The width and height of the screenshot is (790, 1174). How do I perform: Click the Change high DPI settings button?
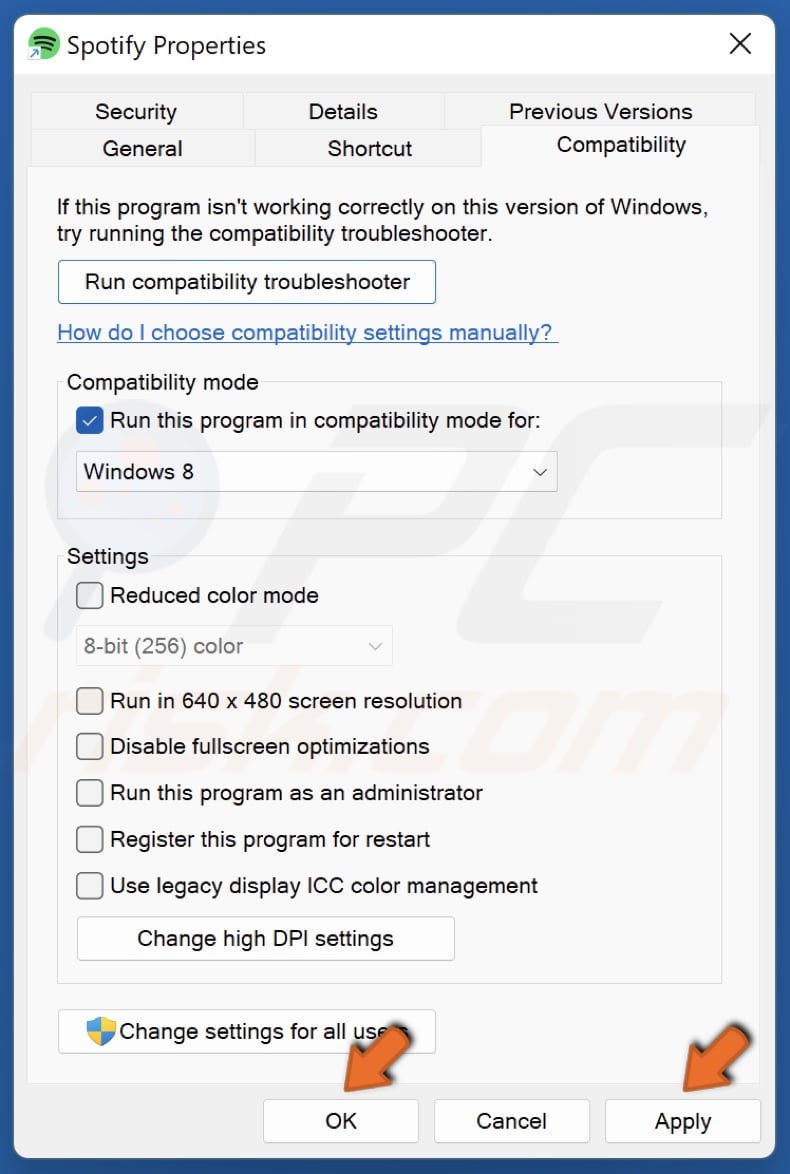pos(265,938)
